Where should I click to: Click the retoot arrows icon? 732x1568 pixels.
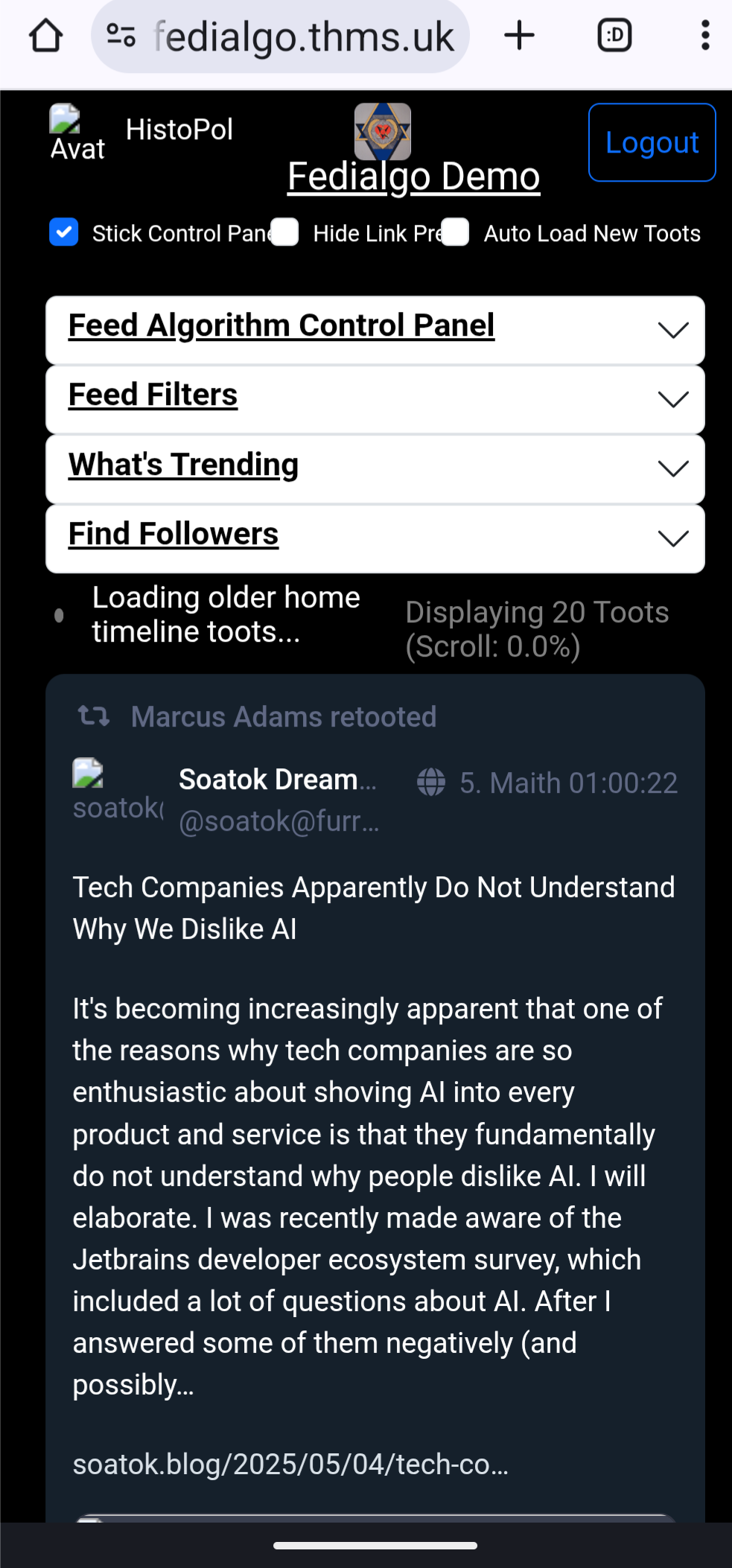coord(94,716)
